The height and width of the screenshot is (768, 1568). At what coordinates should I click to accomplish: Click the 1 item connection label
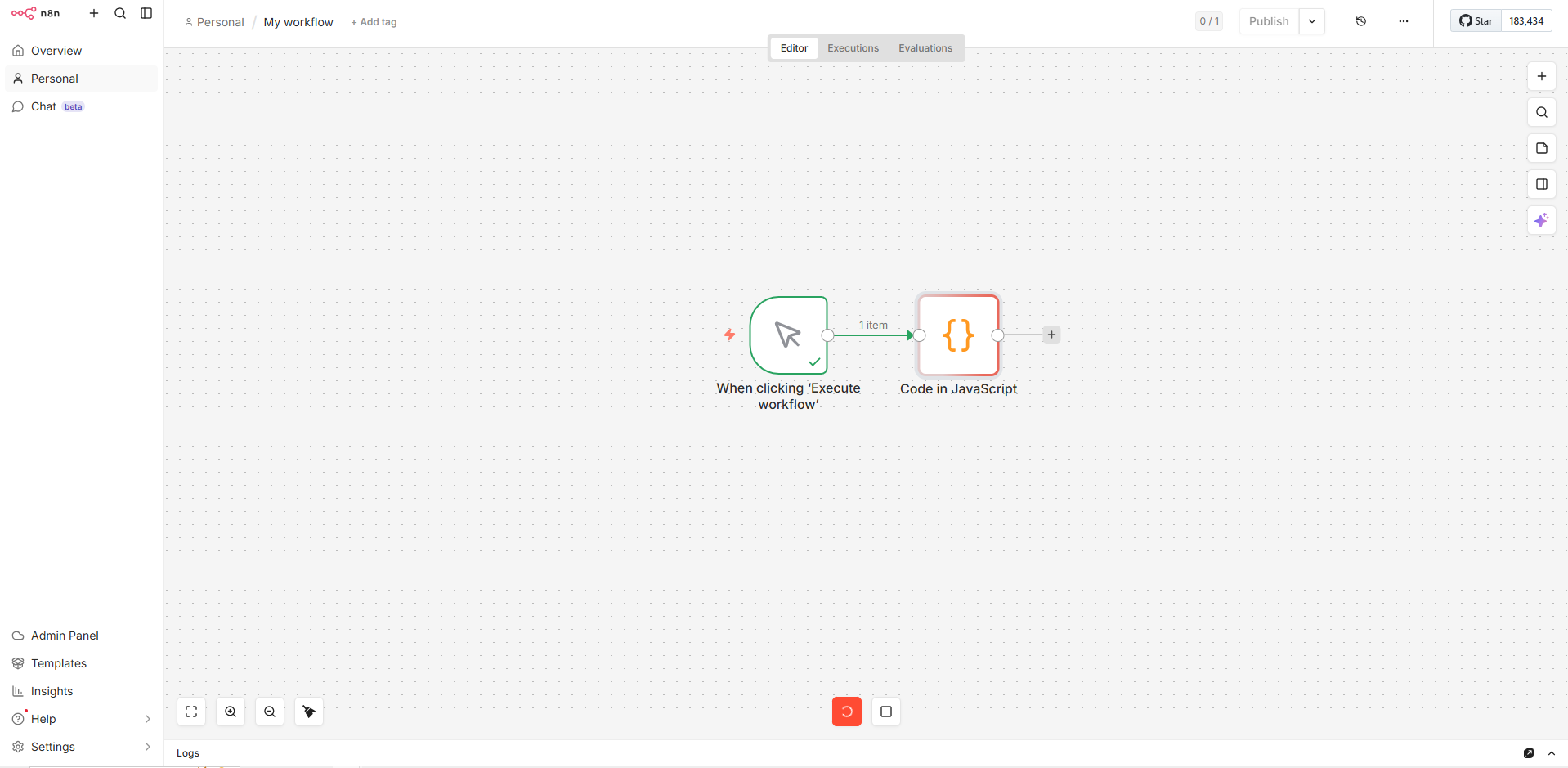(x=873, y=325)
